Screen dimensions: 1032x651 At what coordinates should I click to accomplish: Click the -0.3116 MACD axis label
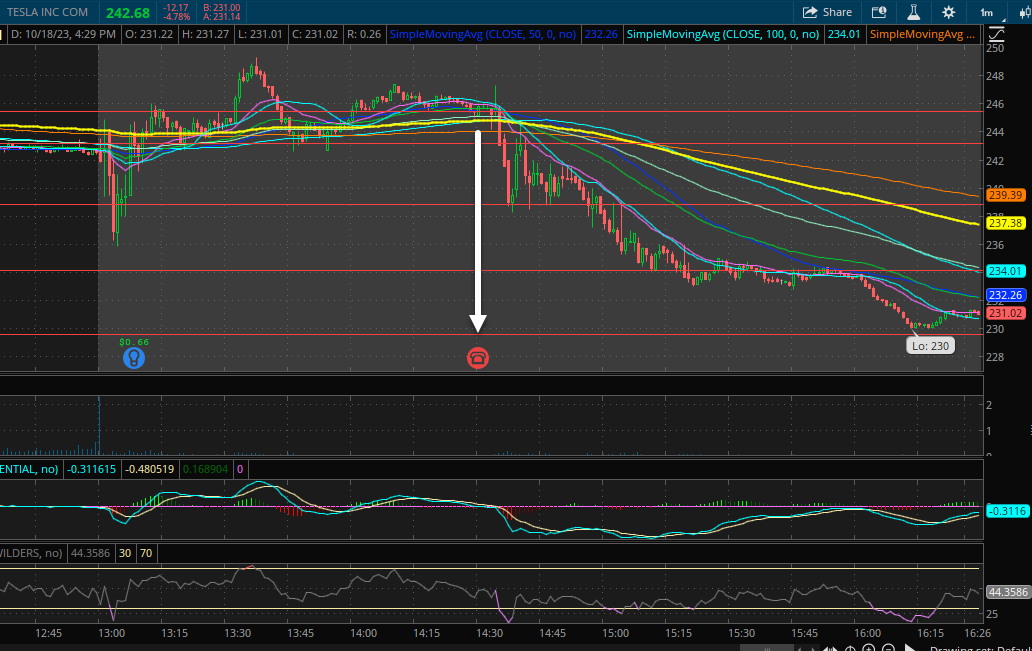click(1007, 511)
